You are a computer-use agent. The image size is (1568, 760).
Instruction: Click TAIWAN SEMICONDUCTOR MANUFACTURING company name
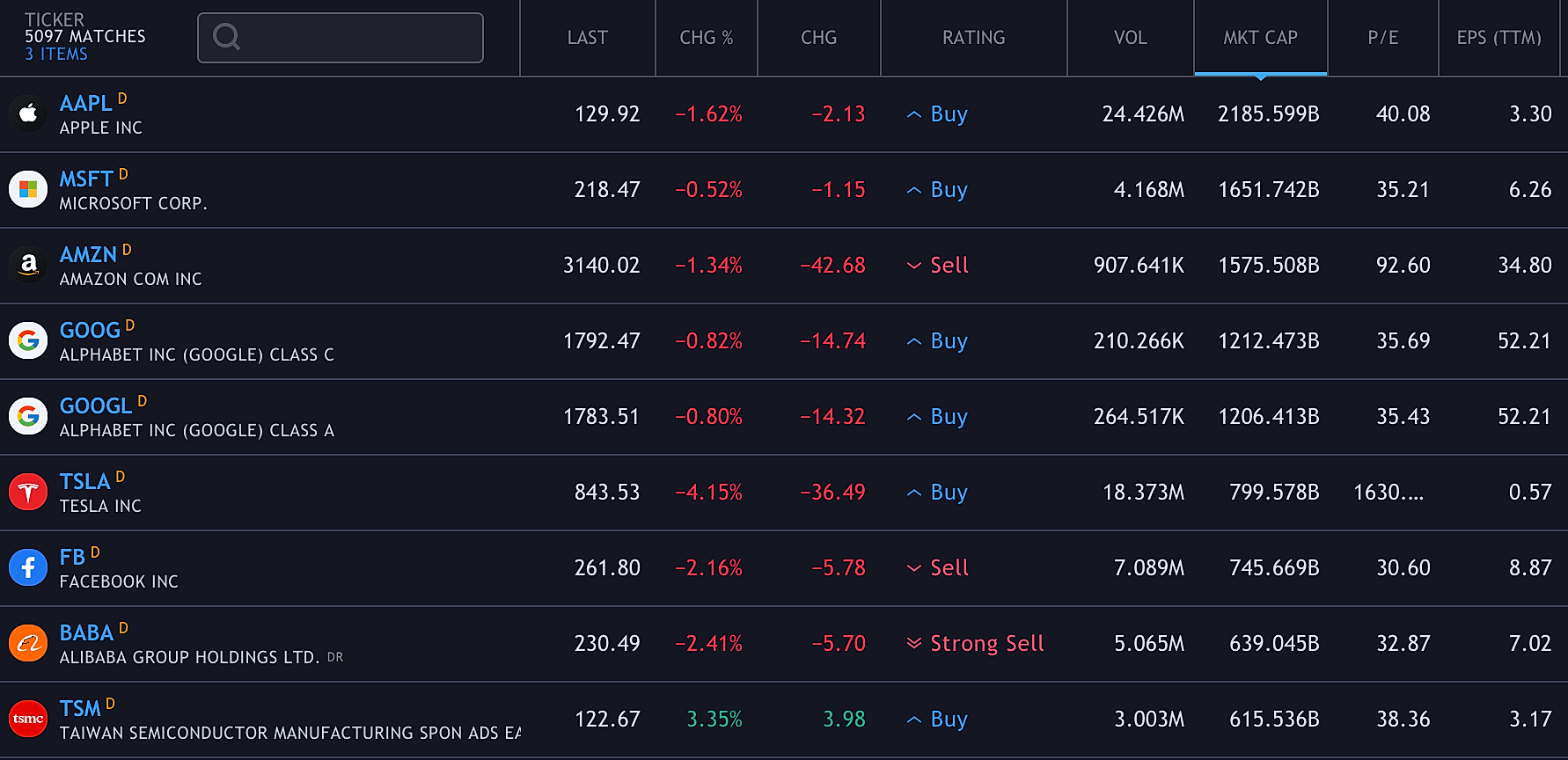point(290,733)
